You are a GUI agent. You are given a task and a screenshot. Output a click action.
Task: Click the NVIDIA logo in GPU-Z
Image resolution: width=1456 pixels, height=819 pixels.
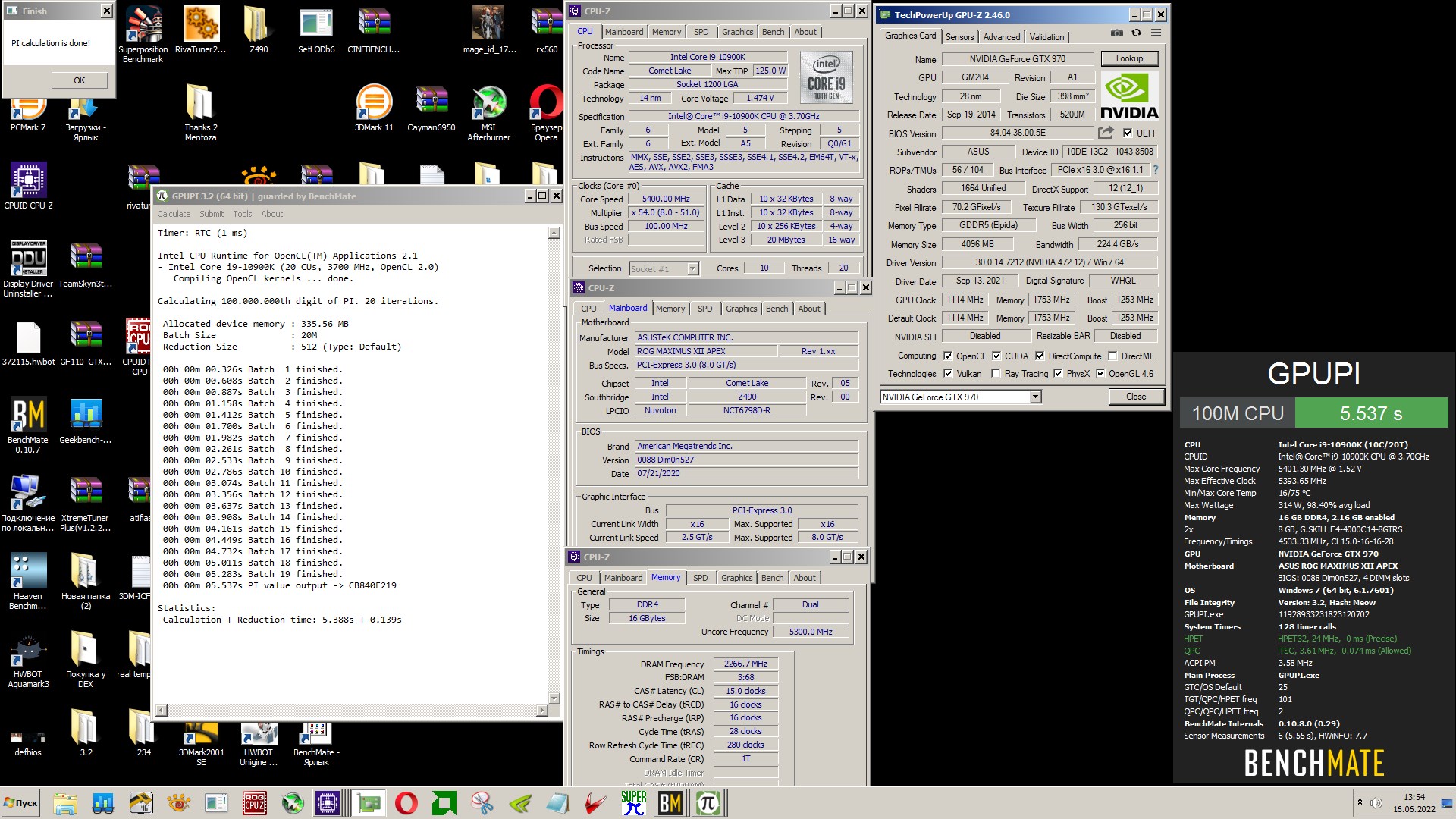(x=1129, y=97)
